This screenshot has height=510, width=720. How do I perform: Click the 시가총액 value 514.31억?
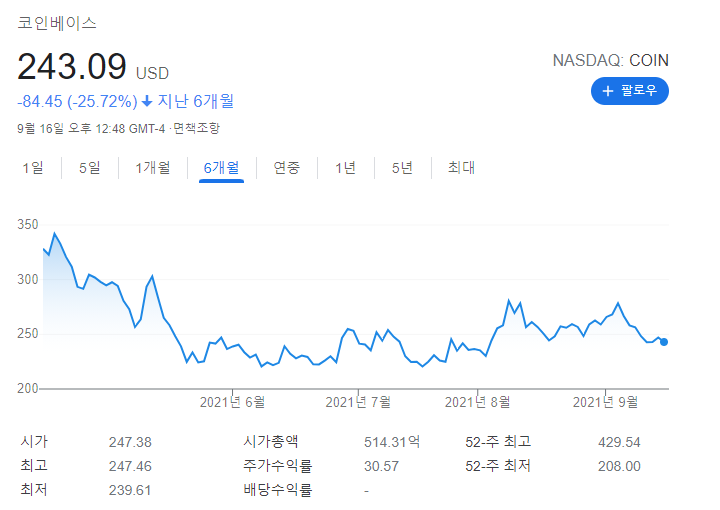coord(392,442)
